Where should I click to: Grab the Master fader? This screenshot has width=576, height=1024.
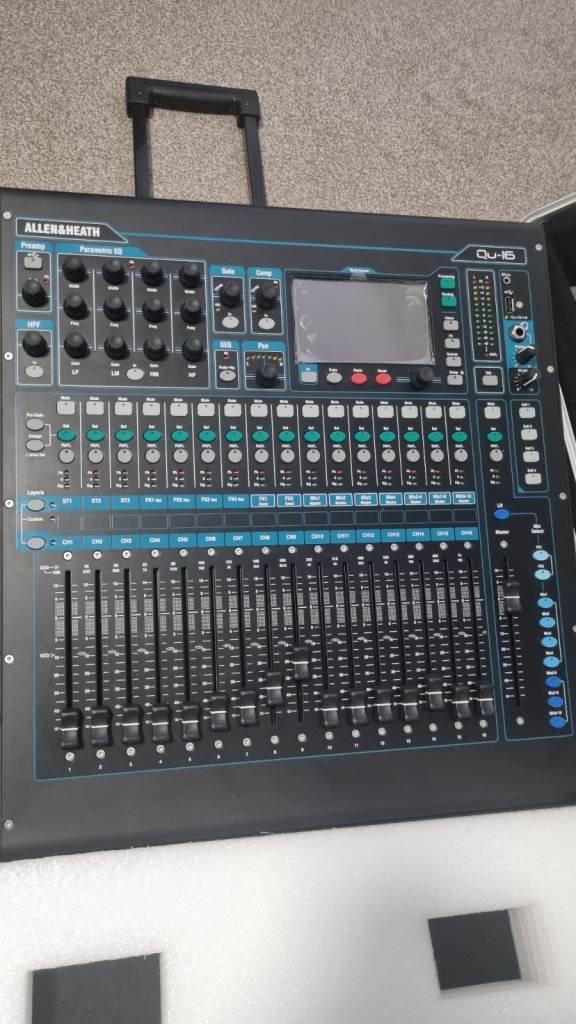513,596
